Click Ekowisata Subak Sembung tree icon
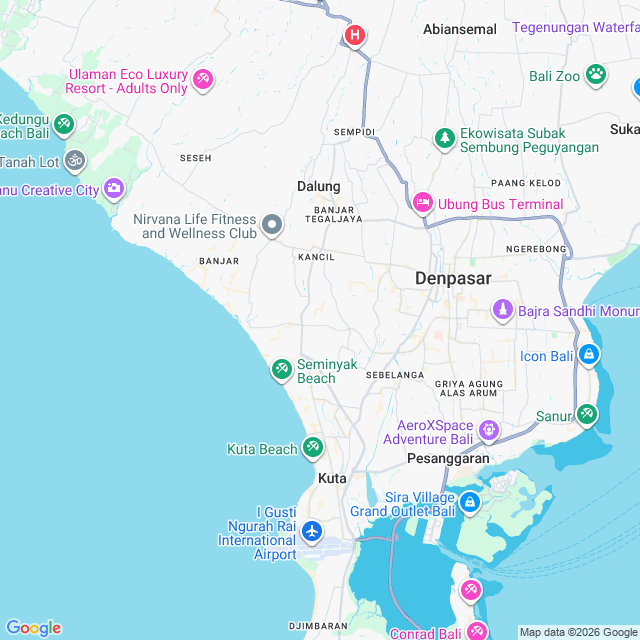Screen dimensions: 640x640 445,139
